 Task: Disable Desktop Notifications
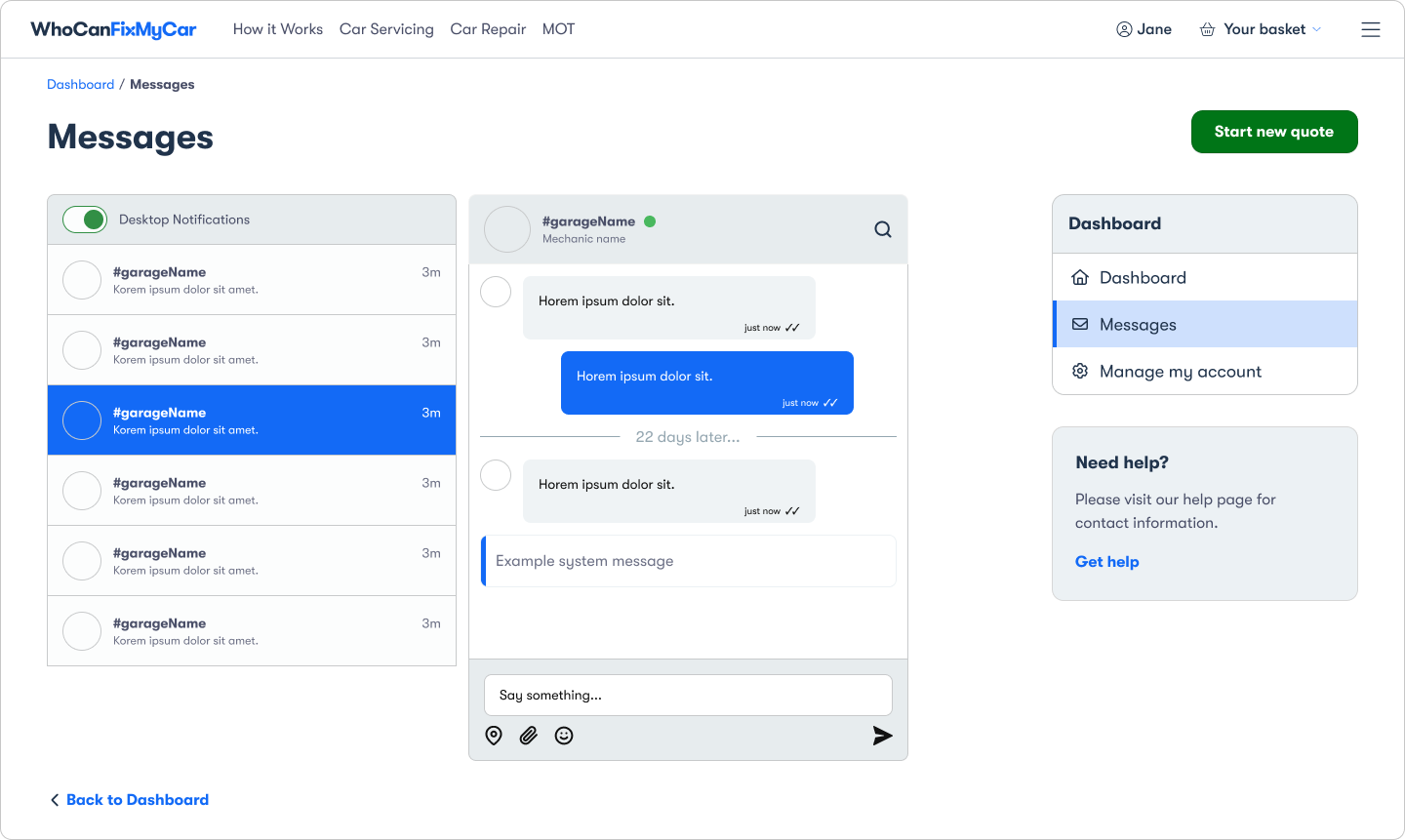[x=84, y=219]
